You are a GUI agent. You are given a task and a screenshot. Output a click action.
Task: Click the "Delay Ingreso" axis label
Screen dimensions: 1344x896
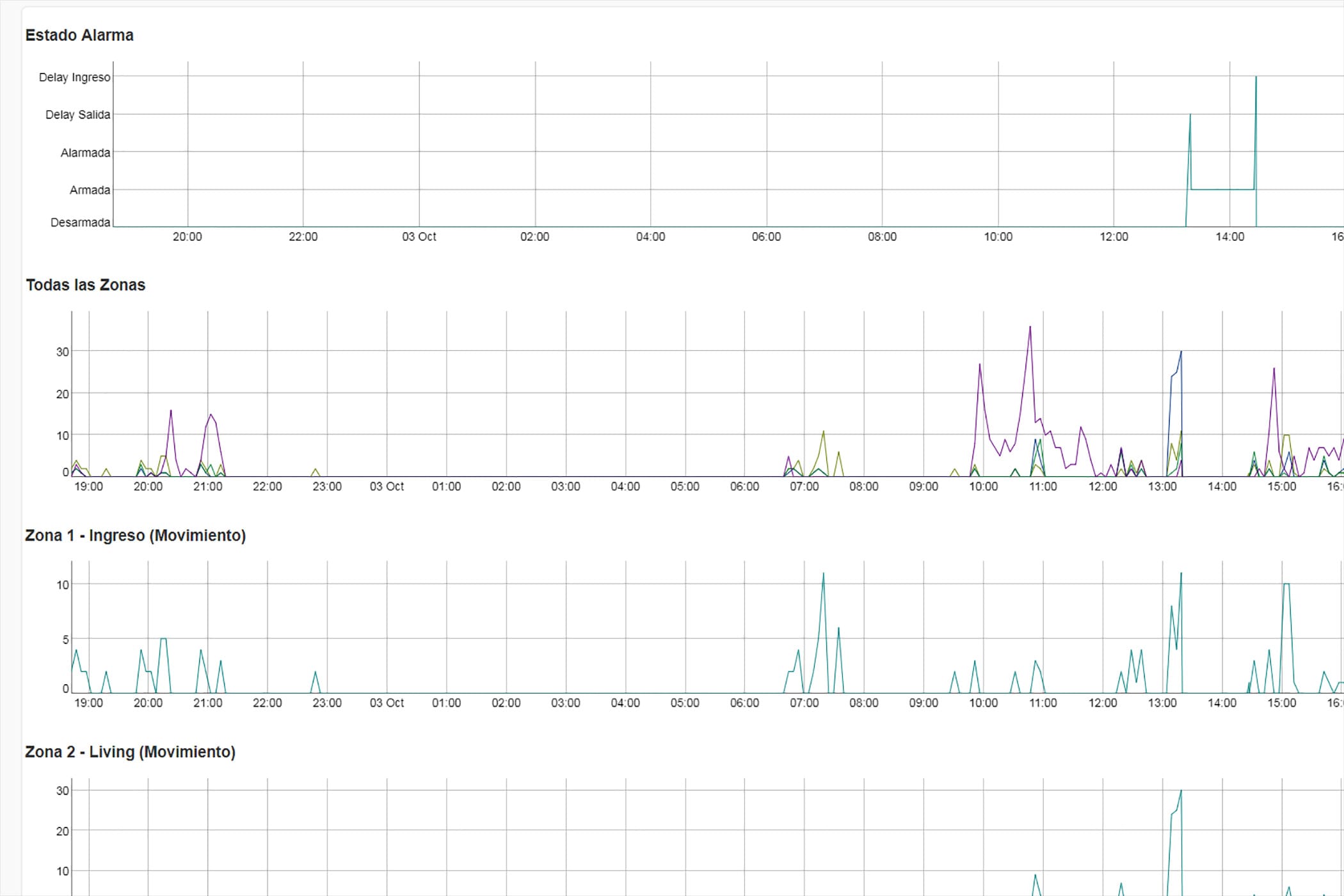pyautogui.click(x=74, y=77)
